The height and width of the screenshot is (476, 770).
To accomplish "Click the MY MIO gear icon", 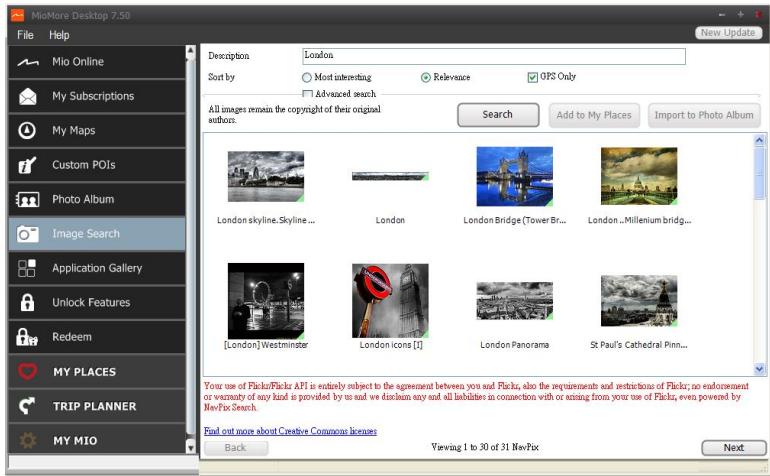I will click(x=28, y=440).
